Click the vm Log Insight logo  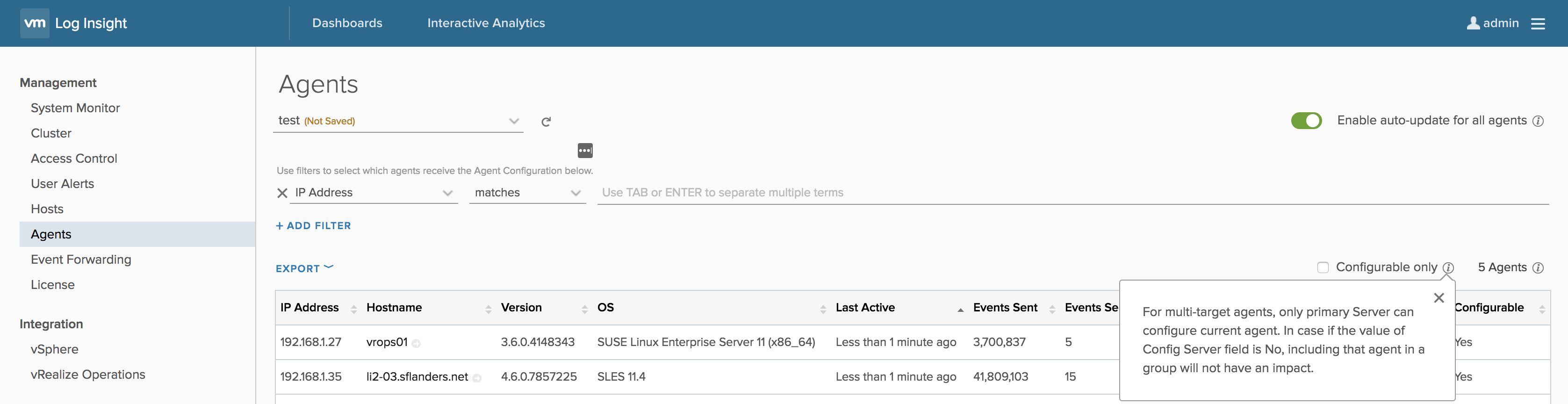(x=74, y=23)
